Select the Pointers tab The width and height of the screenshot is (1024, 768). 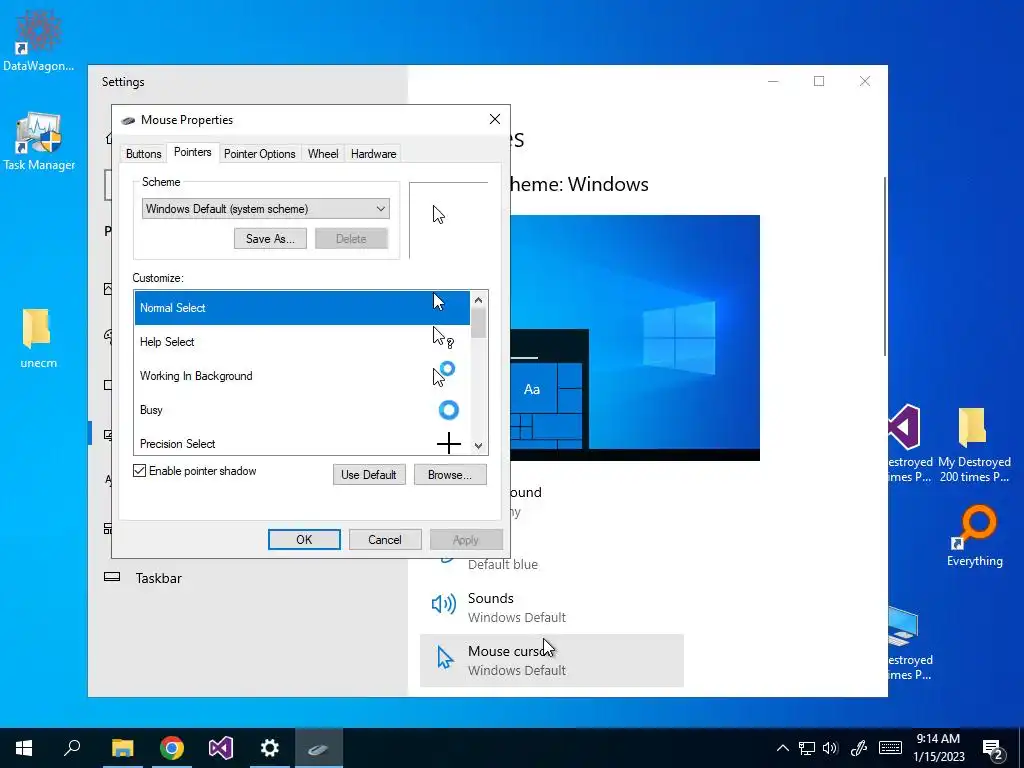[x=193, y=152]
